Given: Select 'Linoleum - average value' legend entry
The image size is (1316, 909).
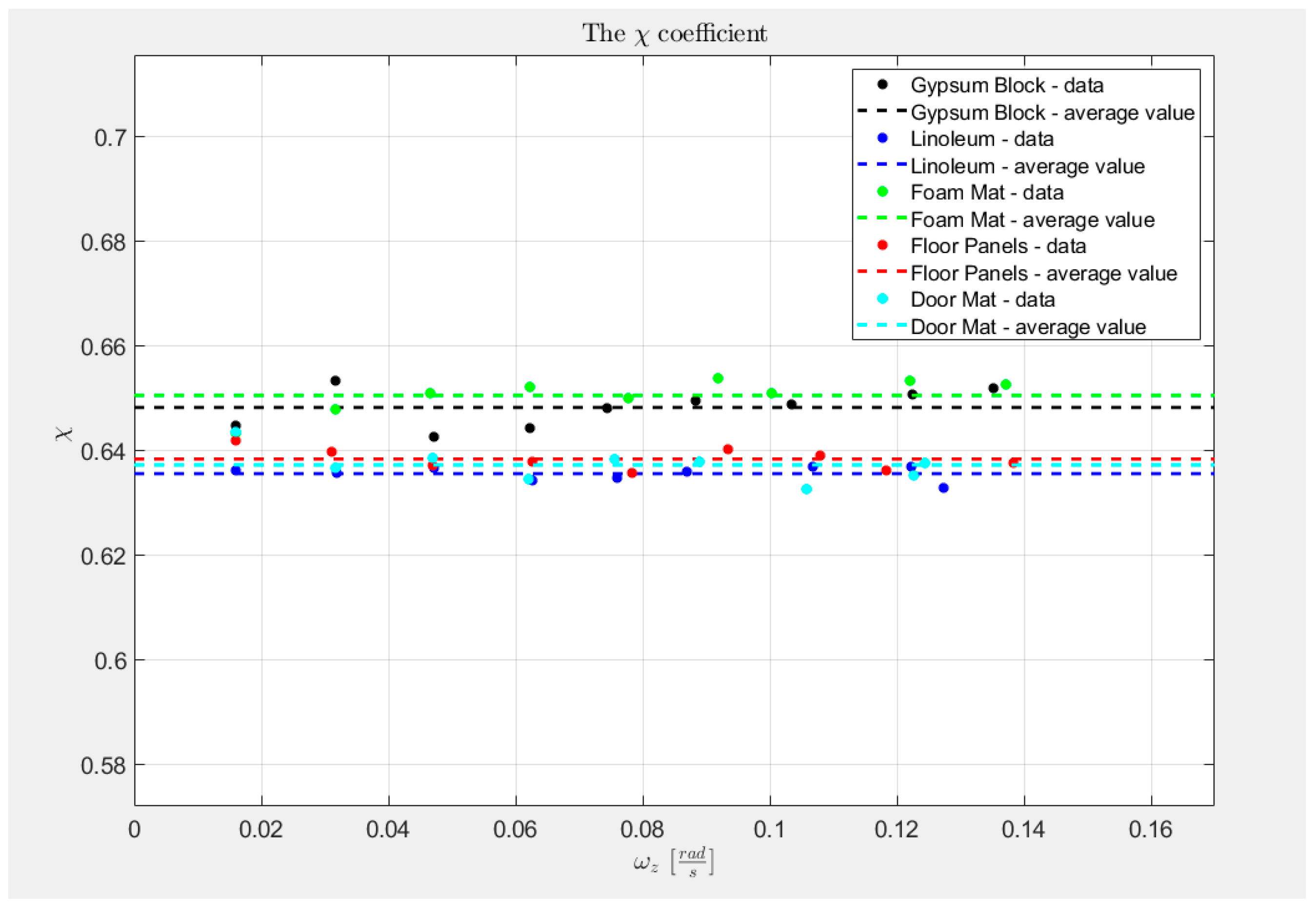Looking at the screenshot, I should 1027,166.
